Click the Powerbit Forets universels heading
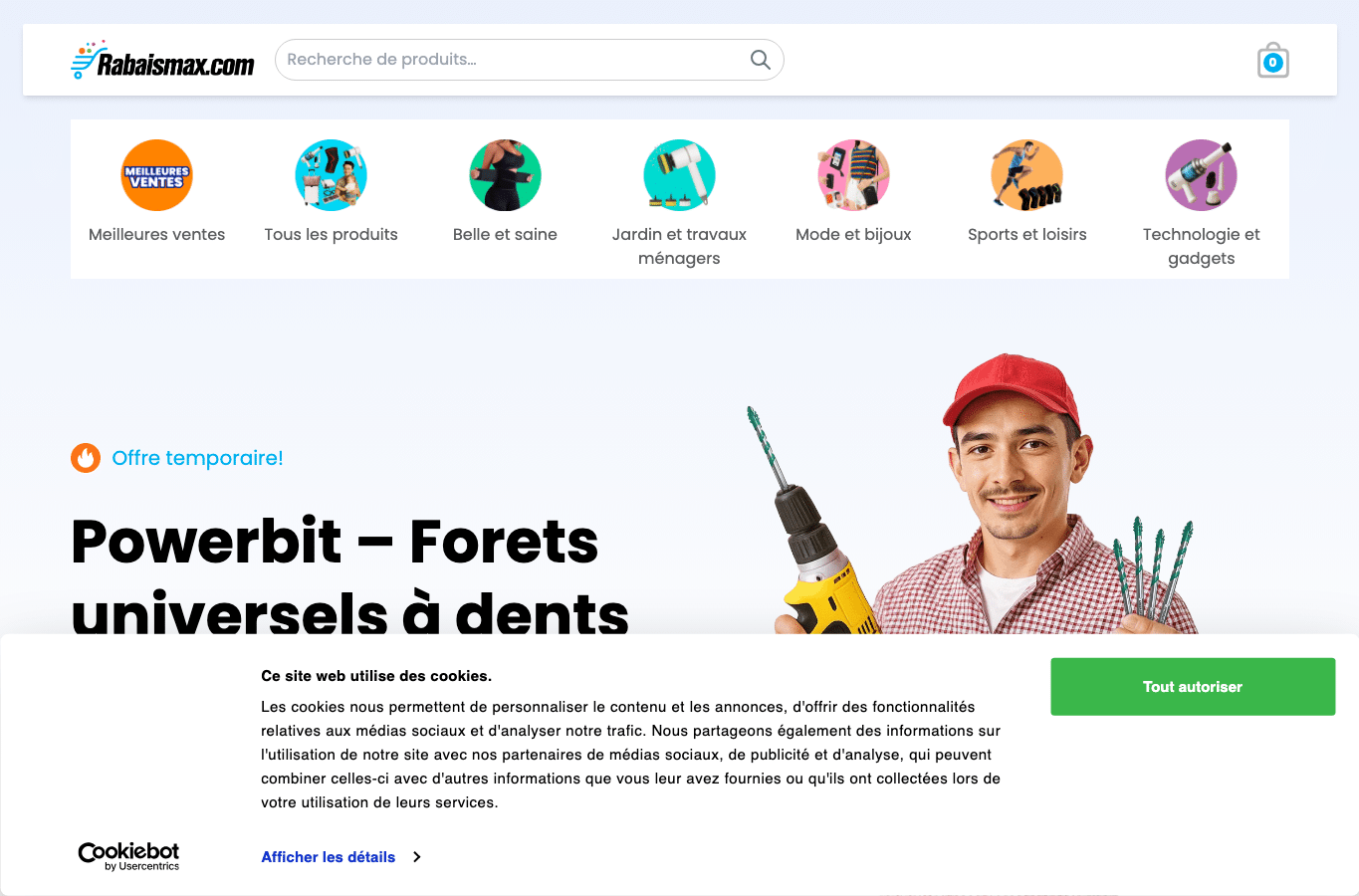The height and width of the screenshot is (896, 1359). pyautogui.click(x=349, y=574)
